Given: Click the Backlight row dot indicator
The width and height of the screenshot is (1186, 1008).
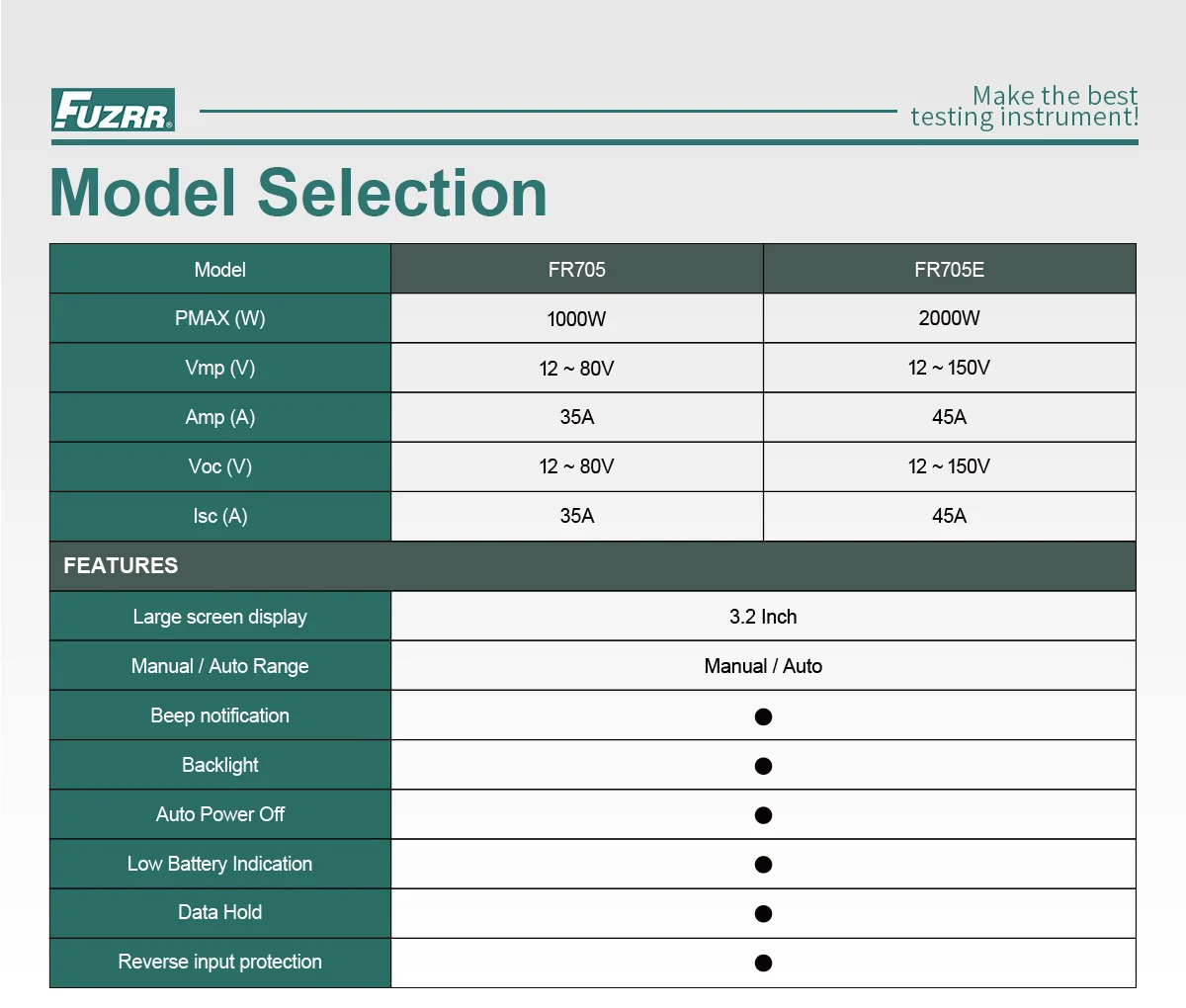Looking at the screenshot, I should click(x=763, y=766).
